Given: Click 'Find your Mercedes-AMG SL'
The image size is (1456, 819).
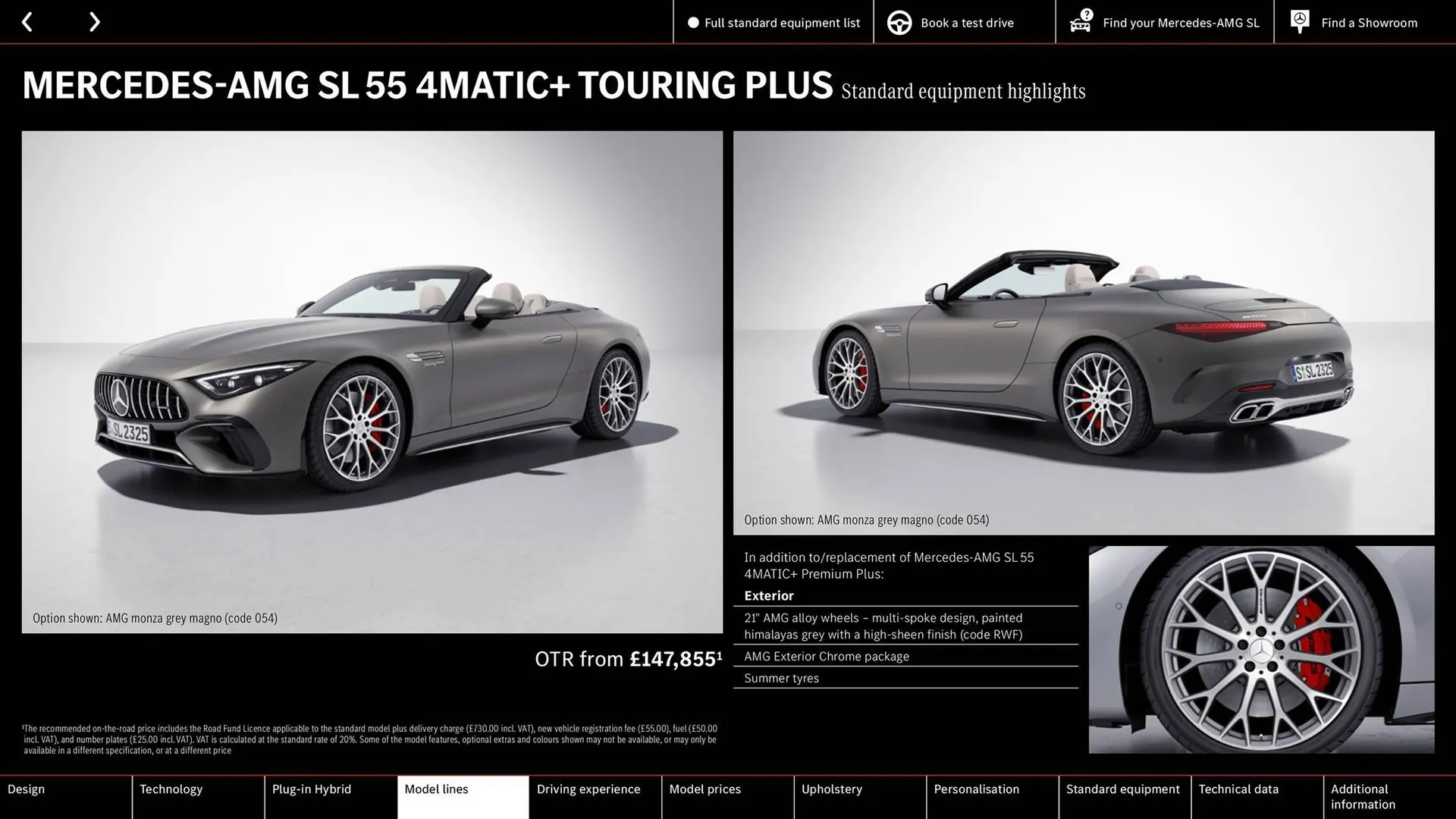Looking at the screenshot, I should [1180, 23].
